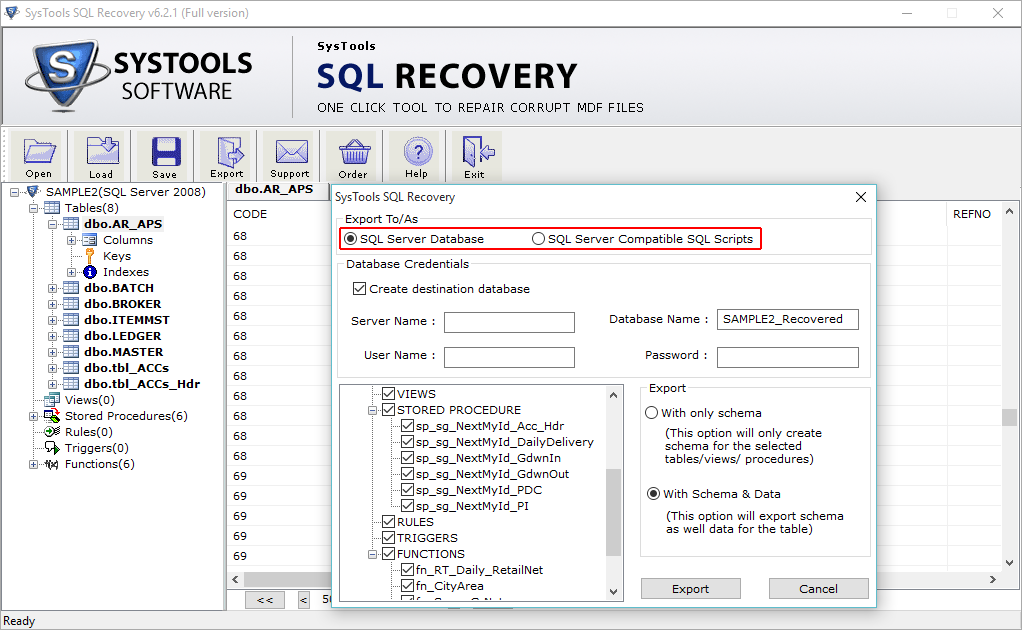
Task: Click the dbo.MASTER table icon
Action: [71, 352]
